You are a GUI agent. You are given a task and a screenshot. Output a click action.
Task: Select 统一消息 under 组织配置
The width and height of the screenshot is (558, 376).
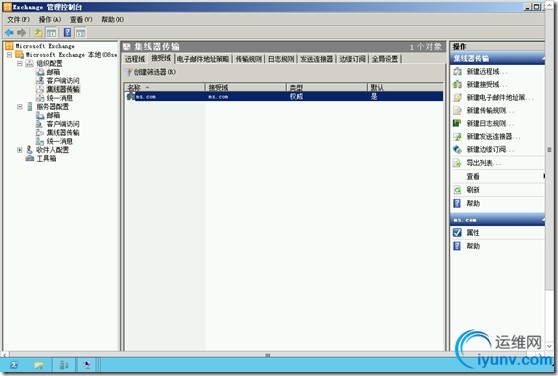click(x=59, y=98)
